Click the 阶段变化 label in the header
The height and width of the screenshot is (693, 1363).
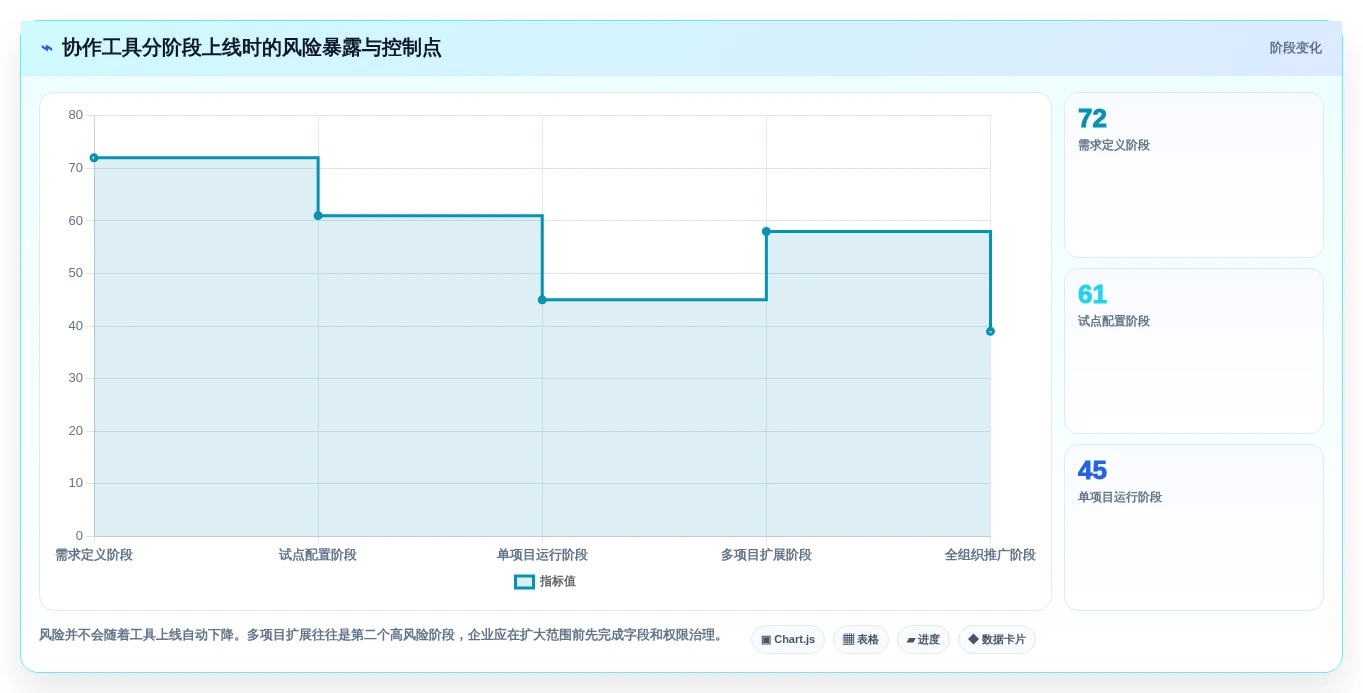click(x=1295, y=48)
